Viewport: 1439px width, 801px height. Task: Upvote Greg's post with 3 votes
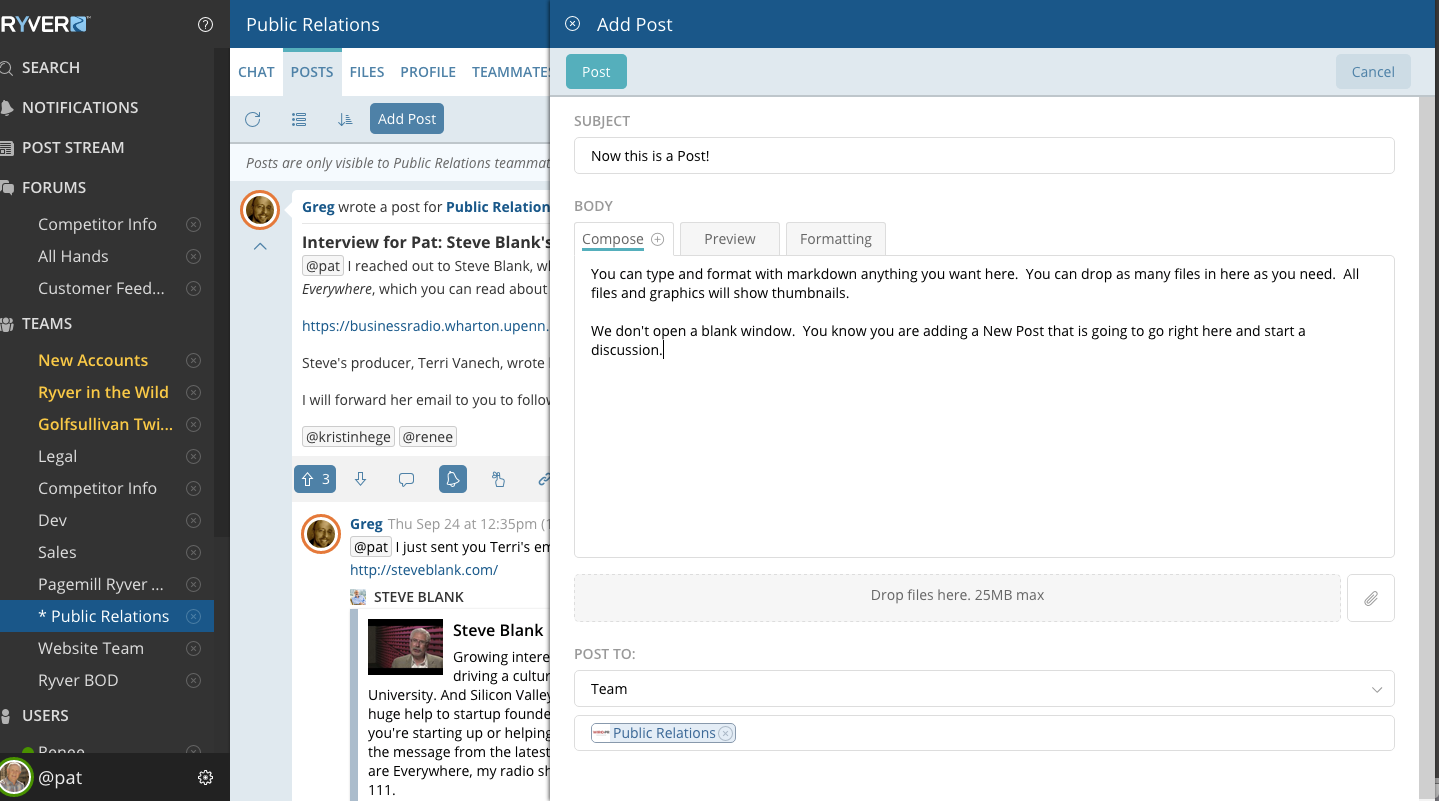[x=315, y=479]
